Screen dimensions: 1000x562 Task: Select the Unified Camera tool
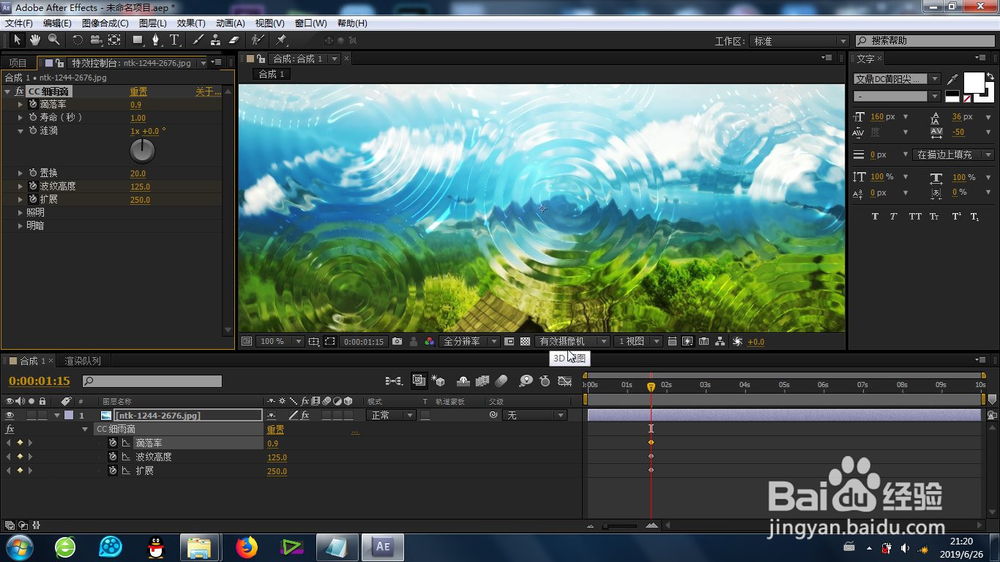96,40
